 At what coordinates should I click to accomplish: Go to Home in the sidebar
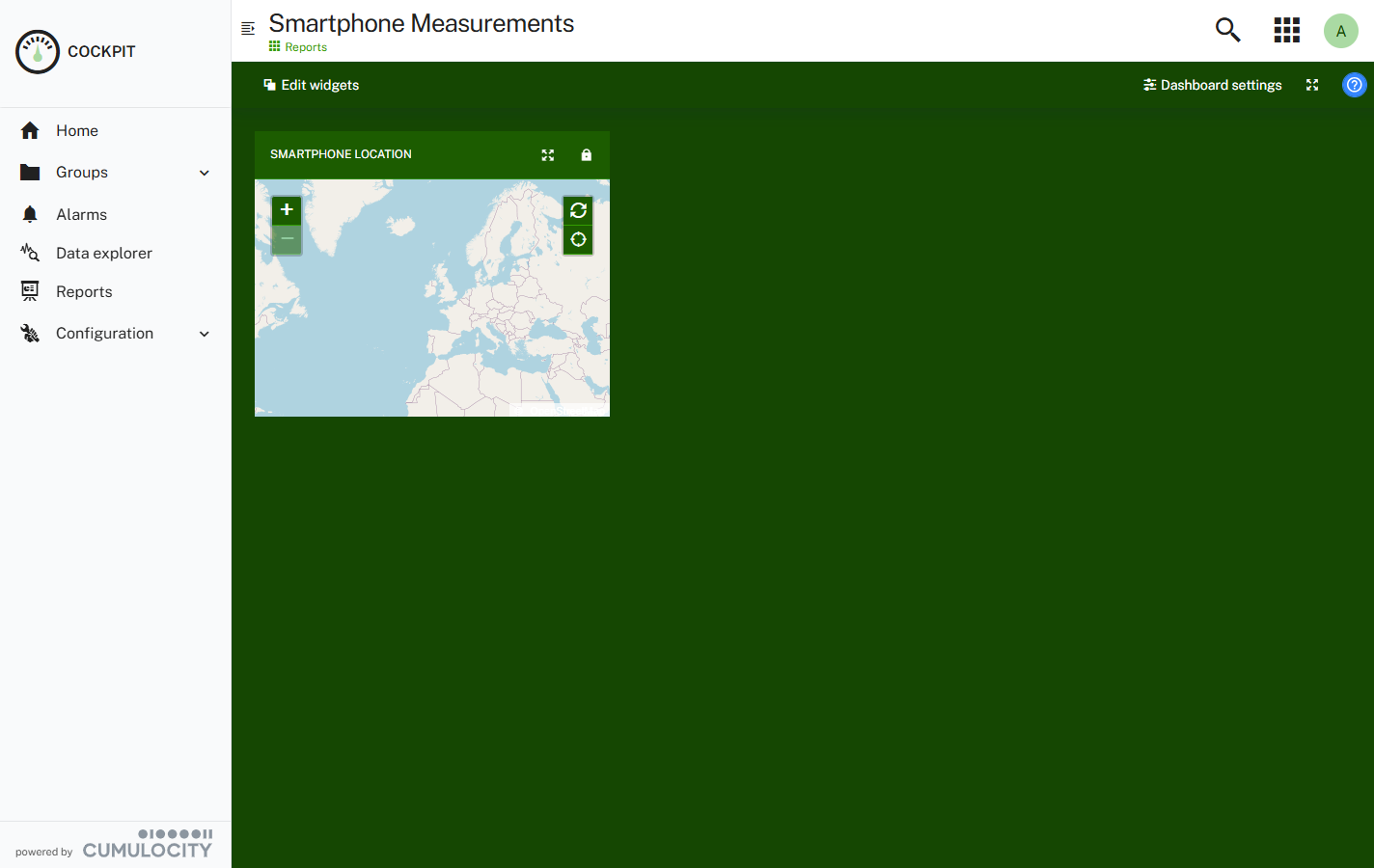[x=76, y=130]
